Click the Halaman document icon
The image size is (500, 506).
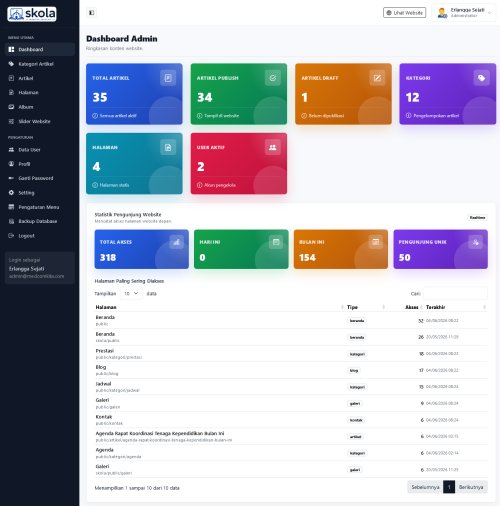pos(11,92)
